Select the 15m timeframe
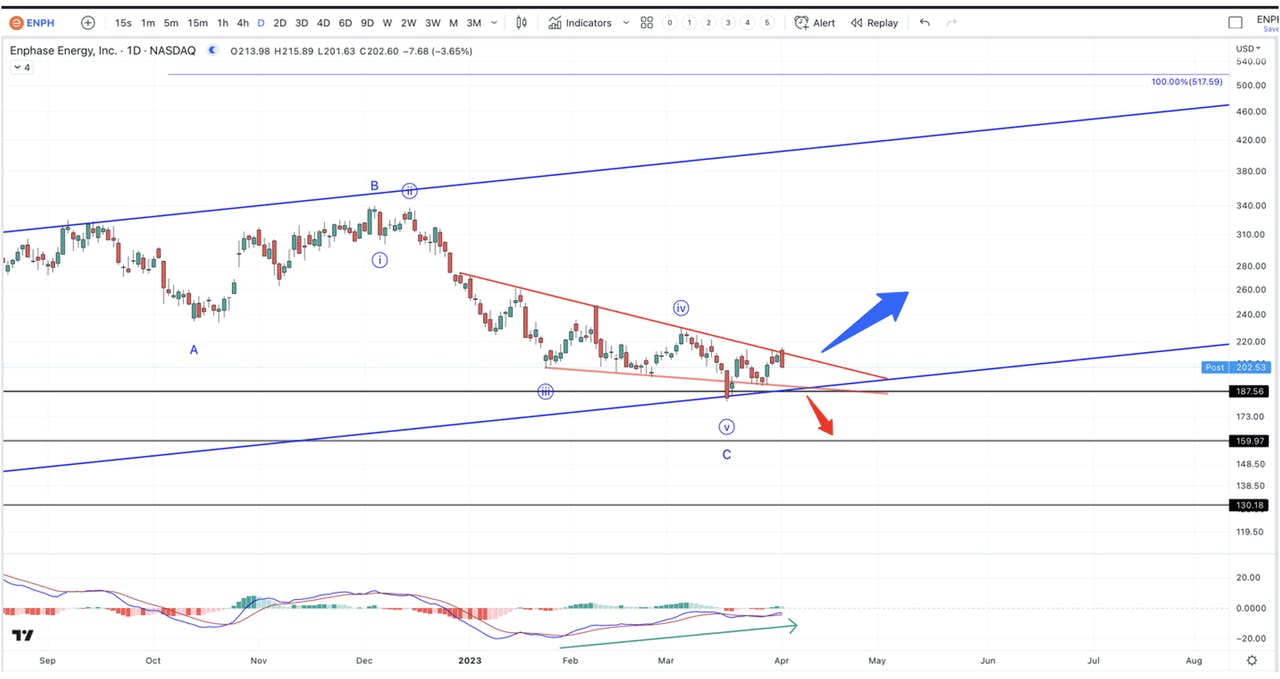The width and height of the screenshot is (1280, 679). coord(198,22)
